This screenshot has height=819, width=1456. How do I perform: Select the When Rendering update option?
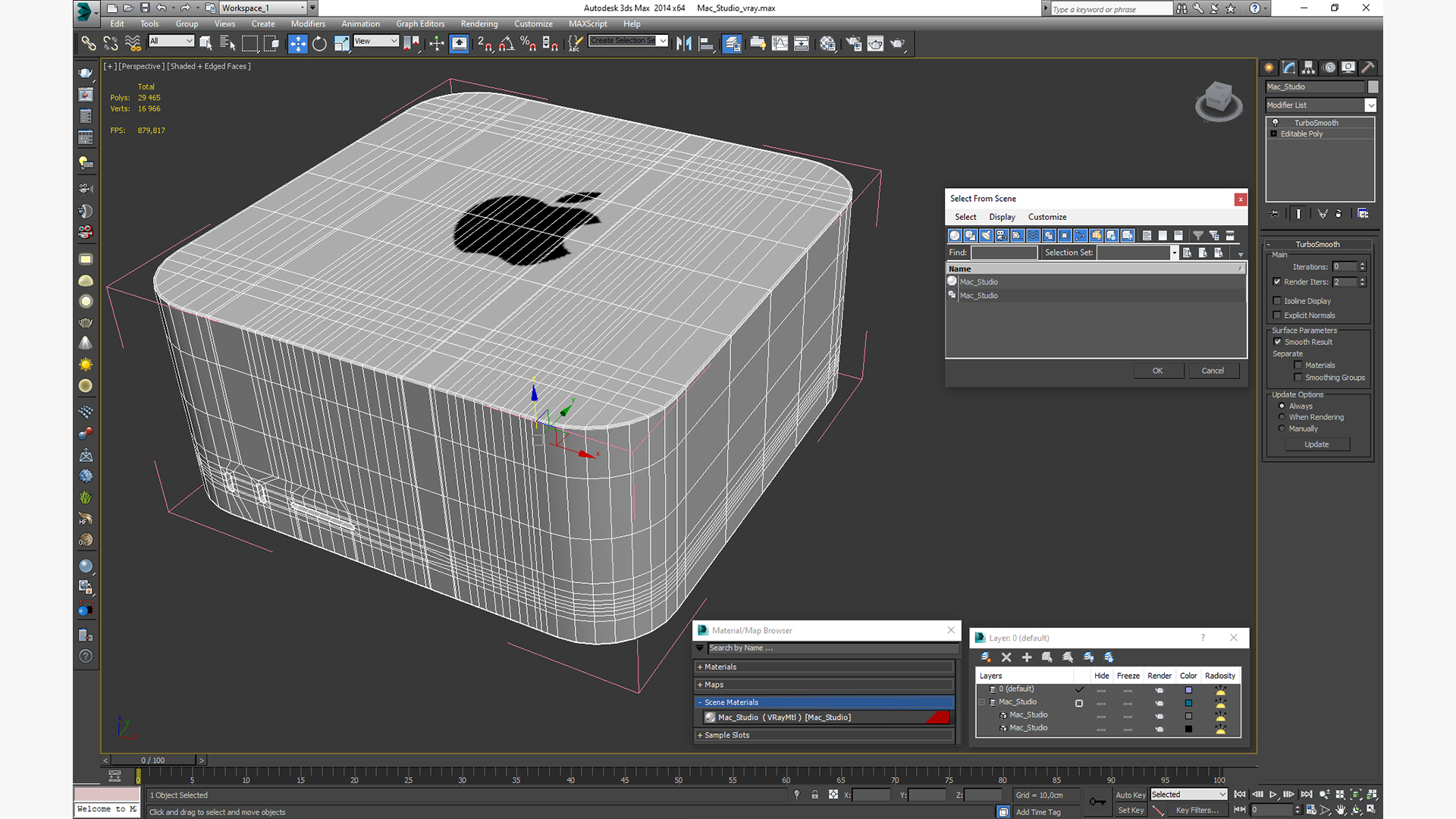click(1282, 417)
